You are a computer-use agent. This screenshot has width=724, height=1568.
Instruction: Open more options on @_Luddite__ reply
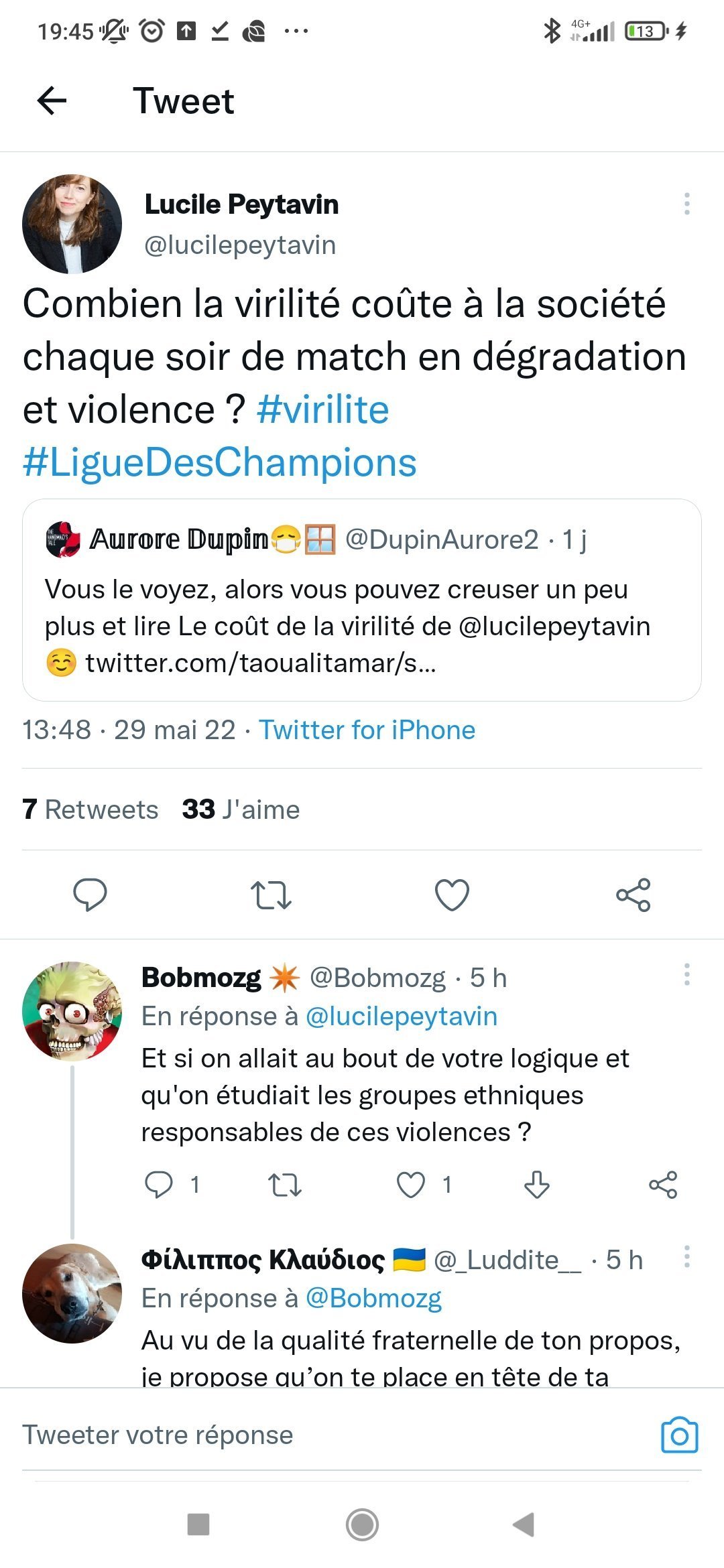click(686, 1256)
